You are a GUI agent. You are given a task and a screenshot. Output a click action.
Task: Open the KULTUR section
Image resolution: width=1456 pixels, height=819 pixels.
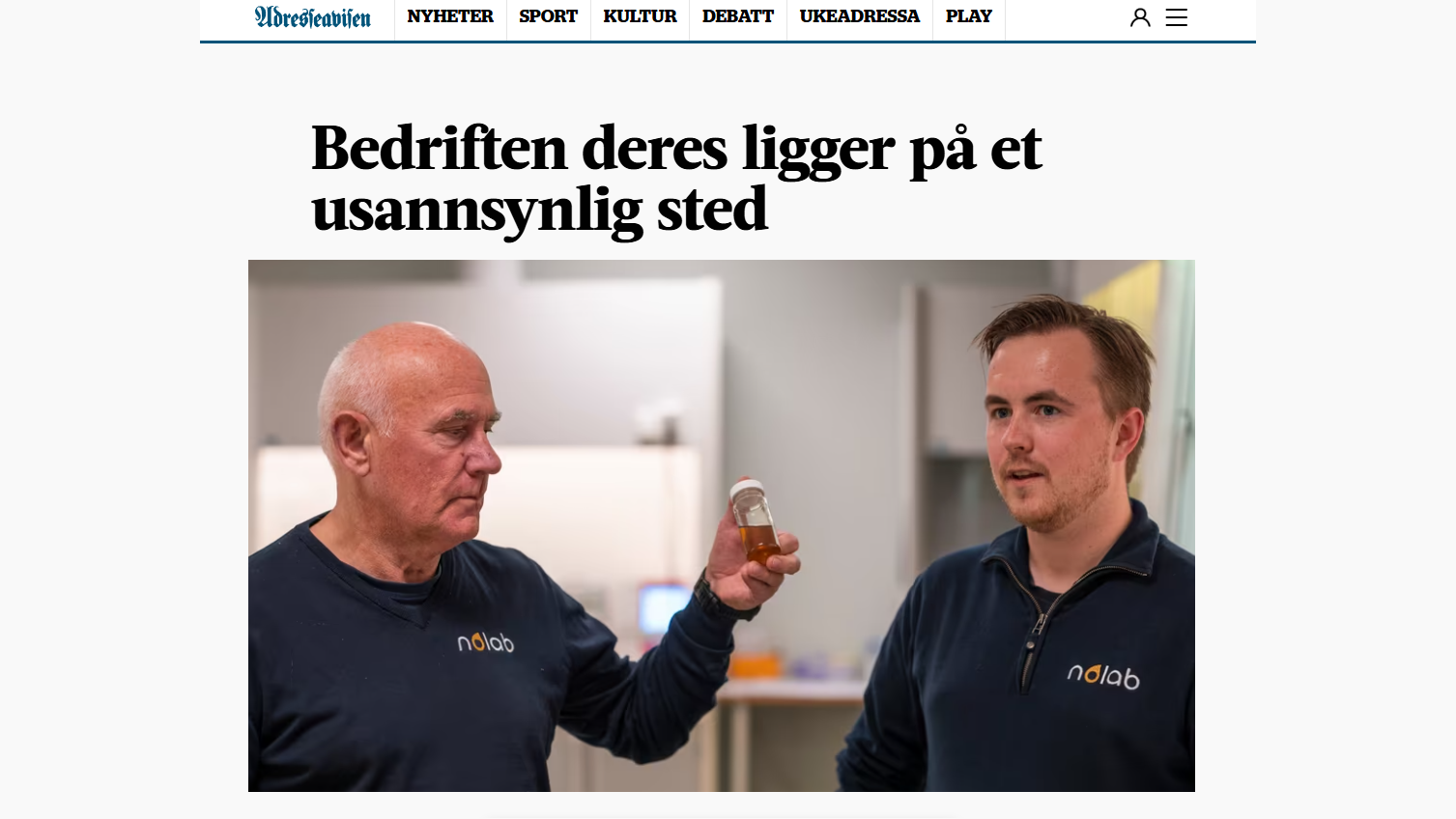pyautogui.click(x=640, y=16)
